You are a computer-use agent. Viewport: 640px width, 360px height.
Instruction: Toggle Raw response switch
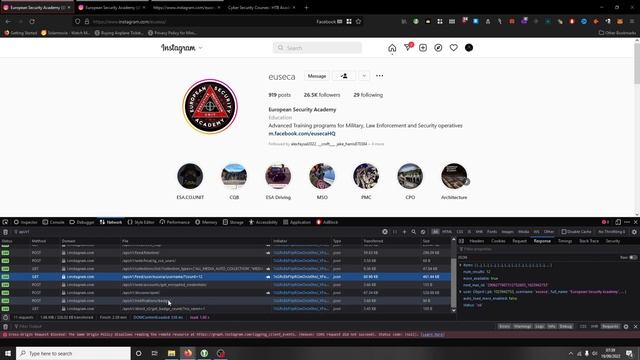(x=633, y=258)
